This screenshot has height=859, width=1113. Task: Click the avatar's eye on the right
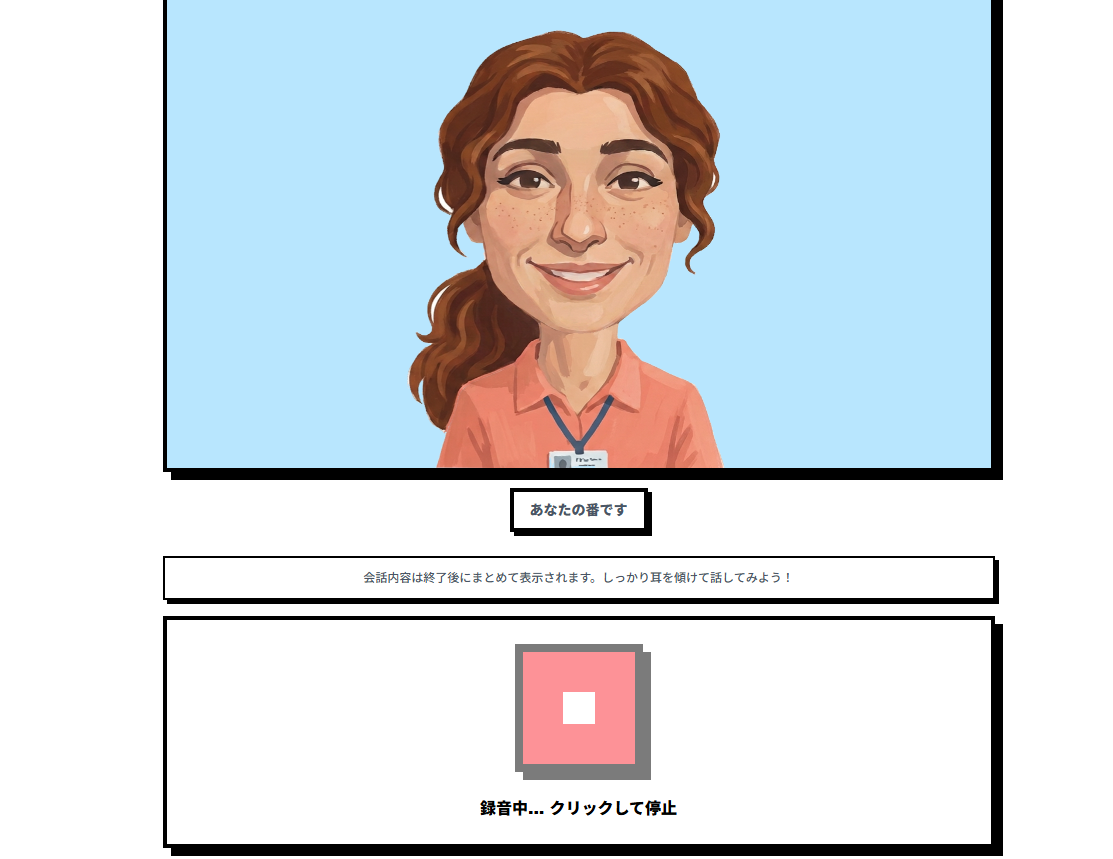click(632, 180)
